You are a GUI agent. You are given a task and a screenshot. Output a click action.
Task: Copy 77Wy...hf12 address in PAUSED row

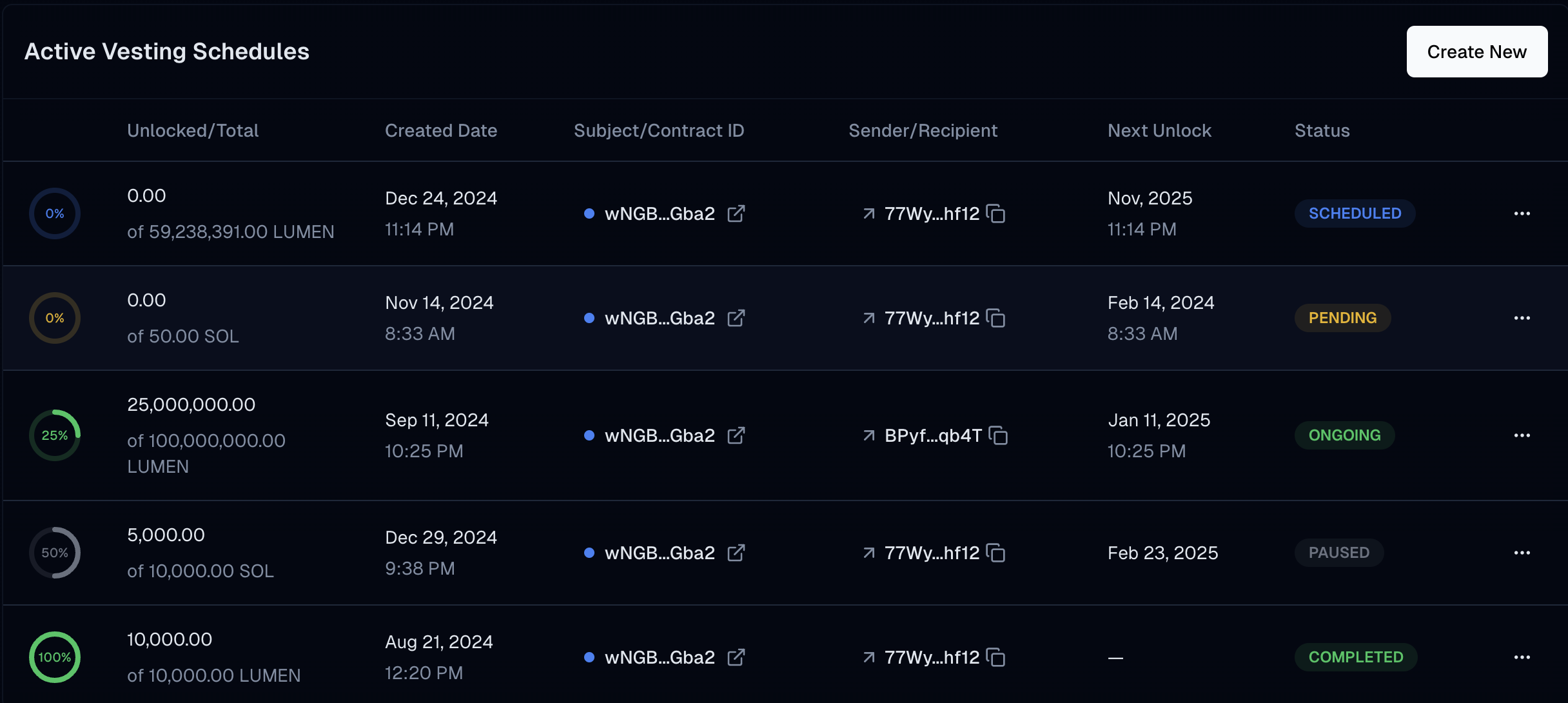996,553
